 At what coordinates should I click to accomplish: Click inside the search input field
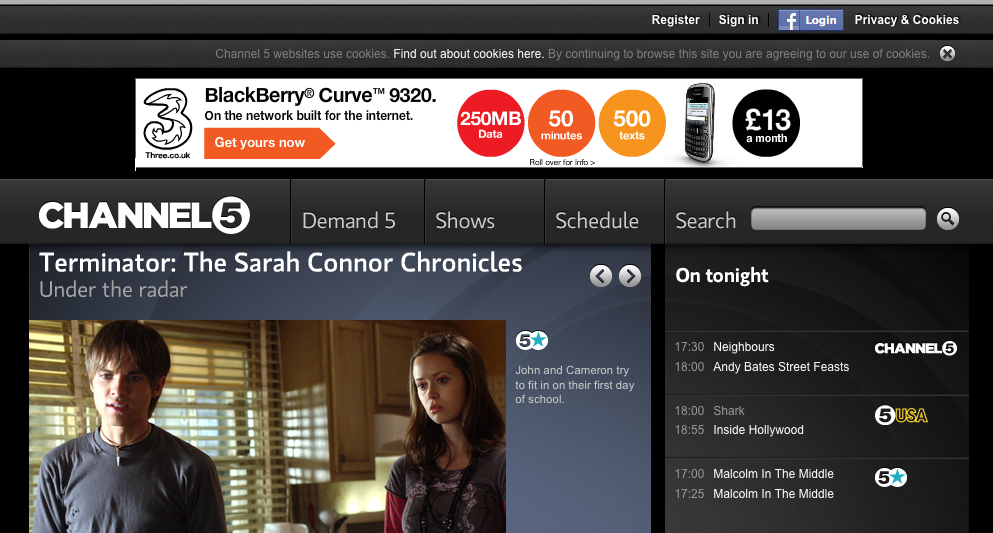click(838, 219)
